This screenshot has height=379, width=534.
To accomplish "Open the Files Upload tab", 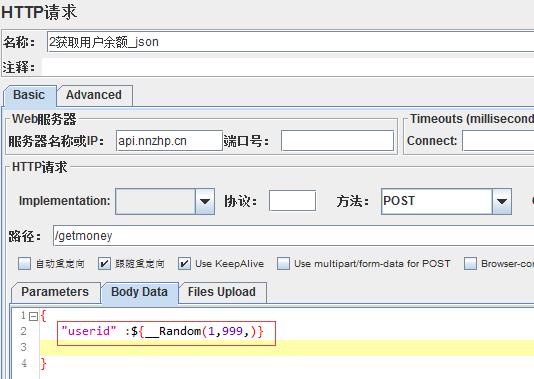I will click(x=222, y=292).
